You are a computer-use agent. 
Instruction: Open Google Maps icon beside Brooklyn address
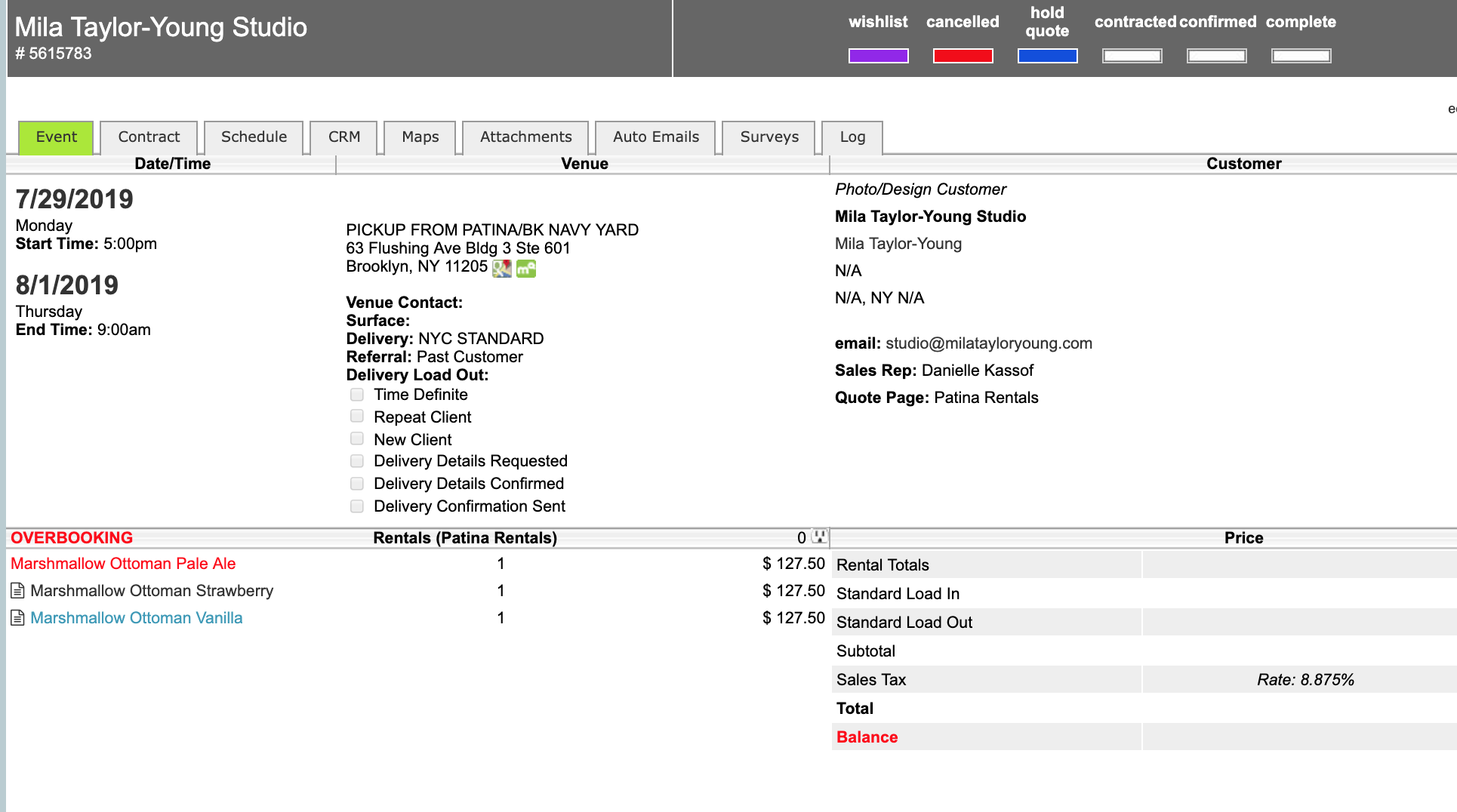501,269
